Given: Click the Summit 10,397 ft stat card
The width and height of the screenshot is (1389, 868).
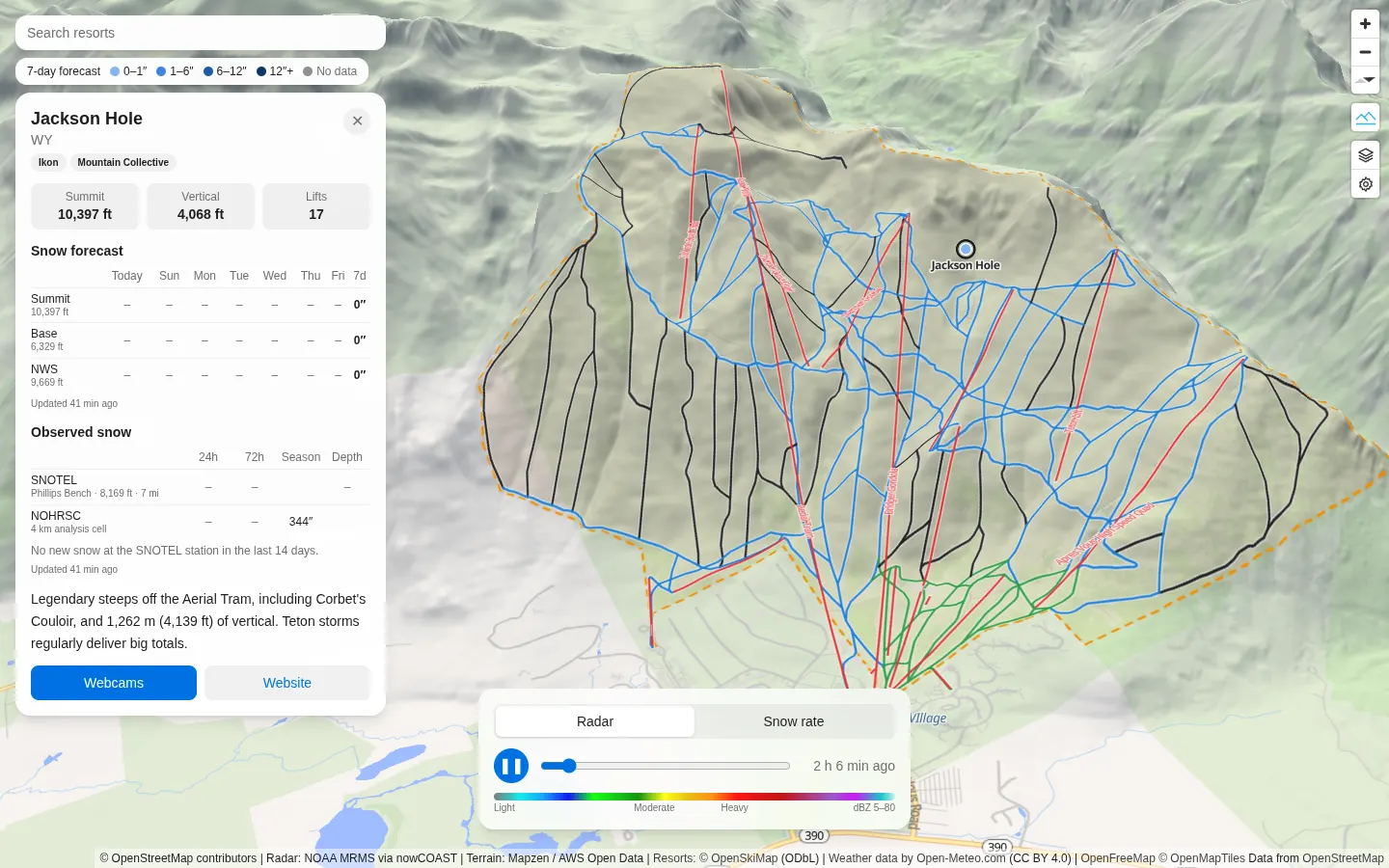Looking at the screenshot, I should (85, 206).
